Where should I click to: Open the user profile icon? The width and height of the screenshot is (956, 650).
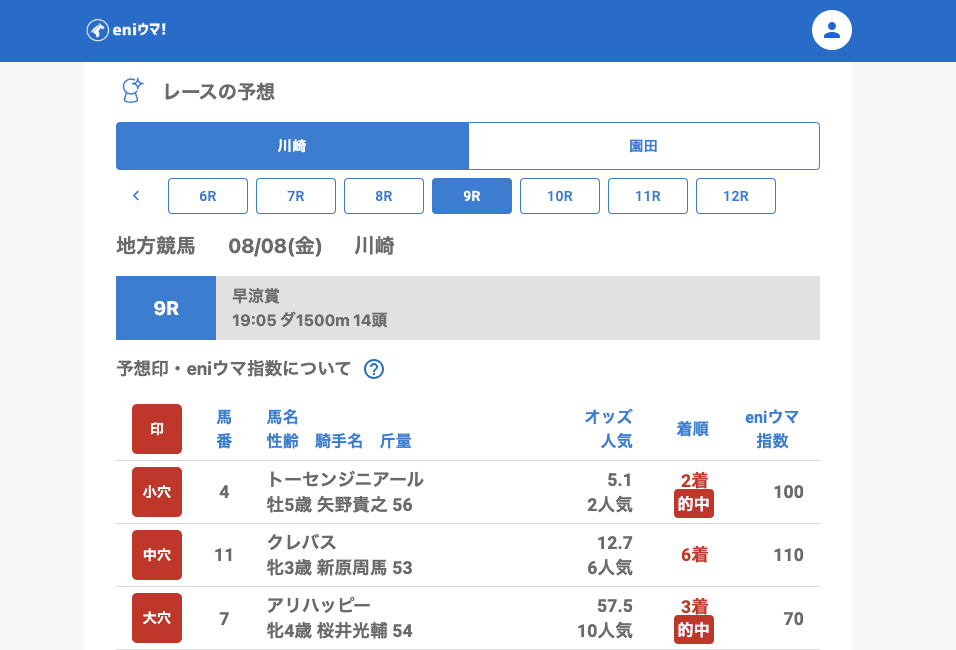(831, 30)
